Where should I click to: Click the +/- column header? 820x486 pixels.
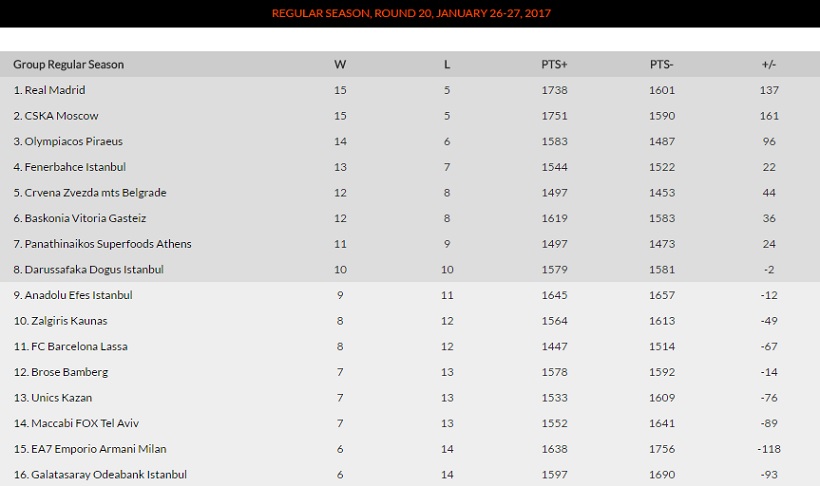[x=768, y=64]
